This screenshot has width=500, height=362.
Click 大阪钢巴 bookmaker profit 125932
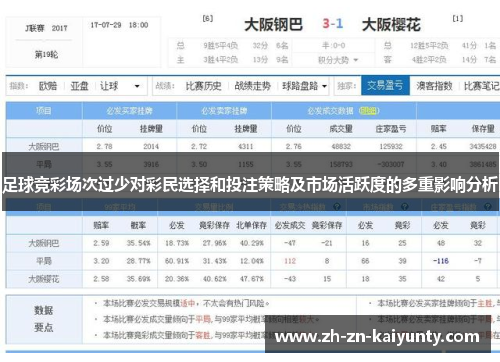(391, 146)
